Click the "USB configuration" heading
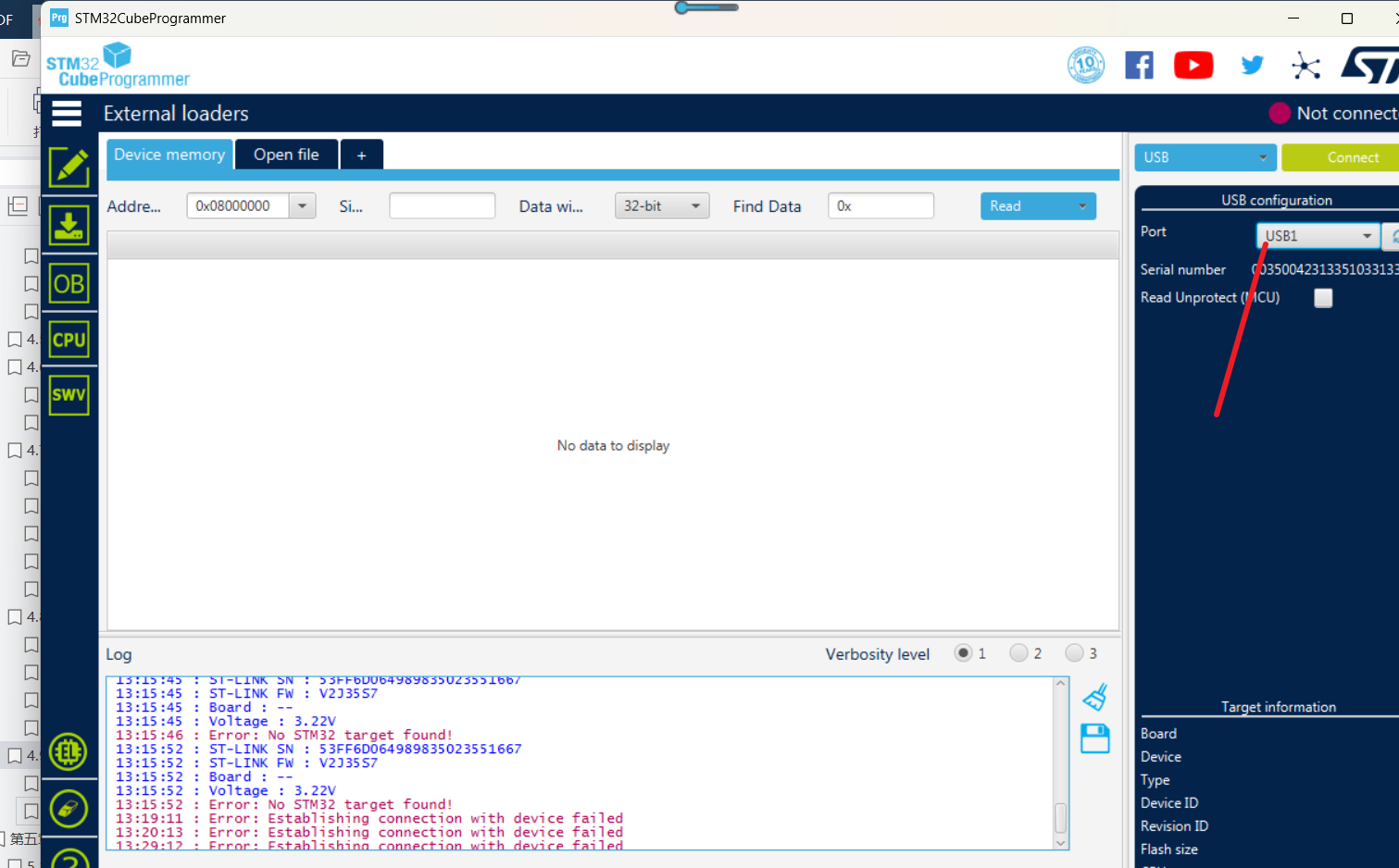The image size is (1399, 868). pyautogui.click(x=1277, y=200)
